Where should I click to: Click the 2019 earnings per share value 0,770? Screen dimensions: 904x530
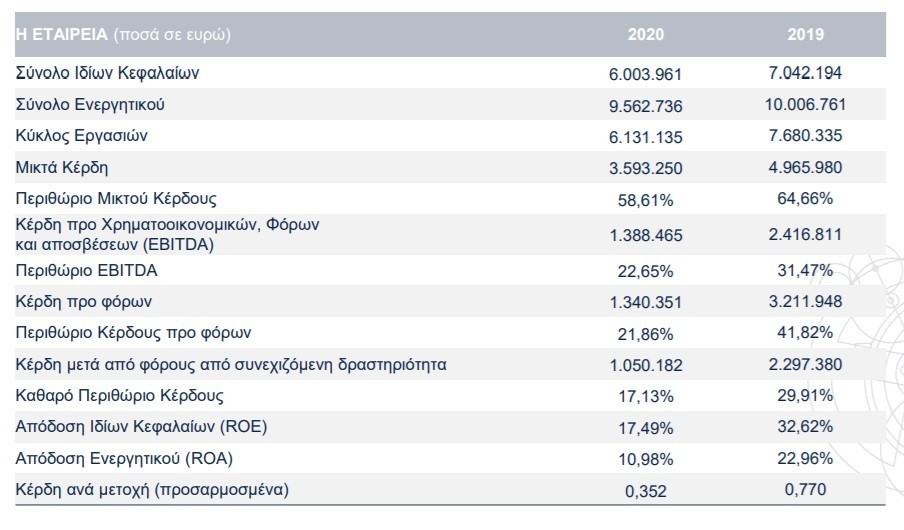(x=805, y=490)
